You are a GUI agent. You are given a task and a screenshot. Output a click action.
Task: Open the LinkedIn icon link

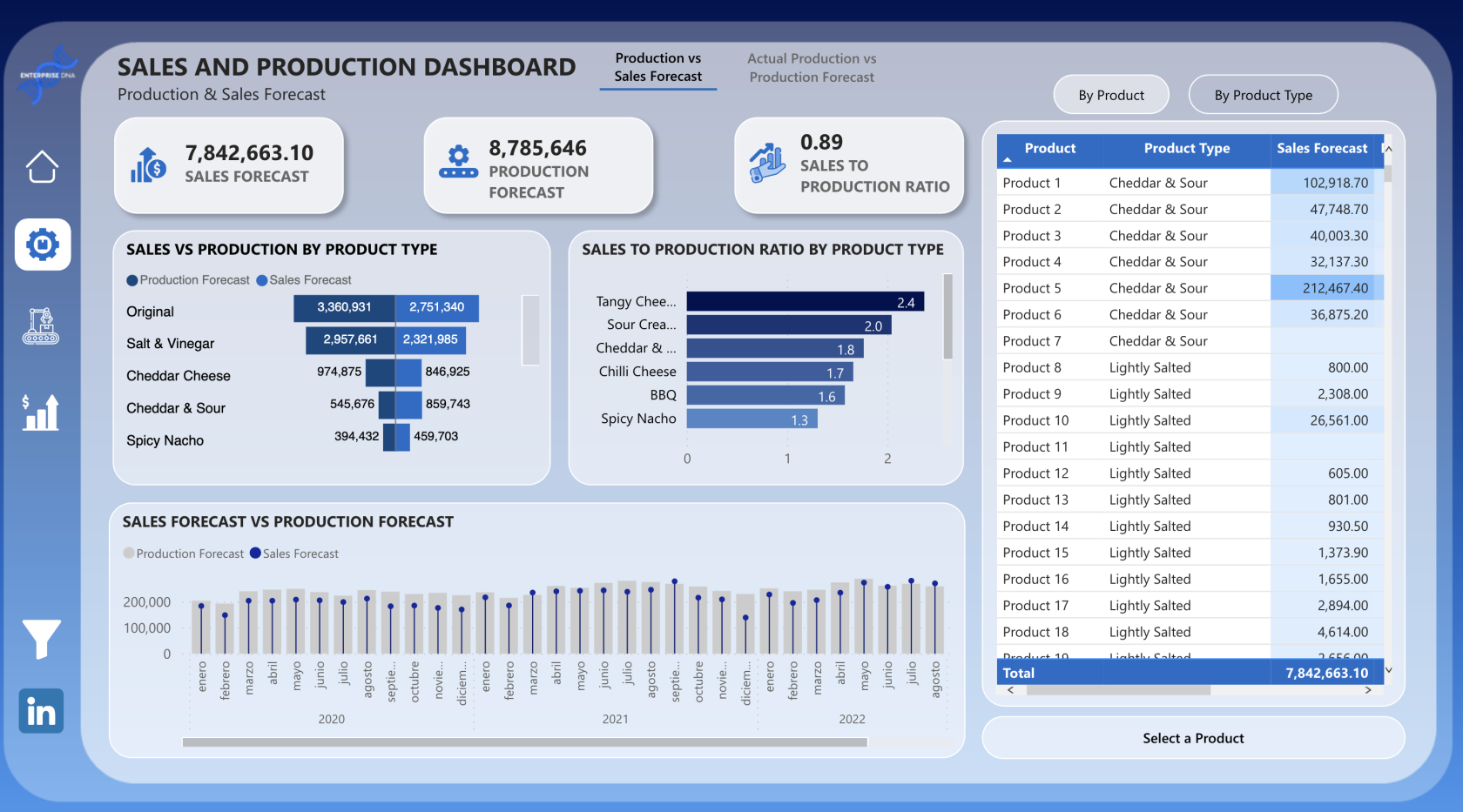coord(41,711)
